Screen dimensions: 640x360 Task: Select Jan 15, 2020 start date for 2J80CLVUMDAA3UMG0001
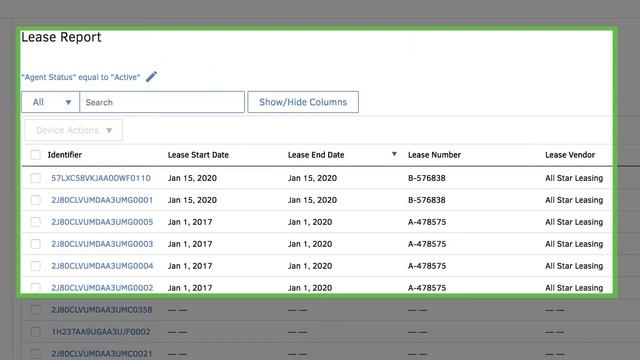point(192,200)
